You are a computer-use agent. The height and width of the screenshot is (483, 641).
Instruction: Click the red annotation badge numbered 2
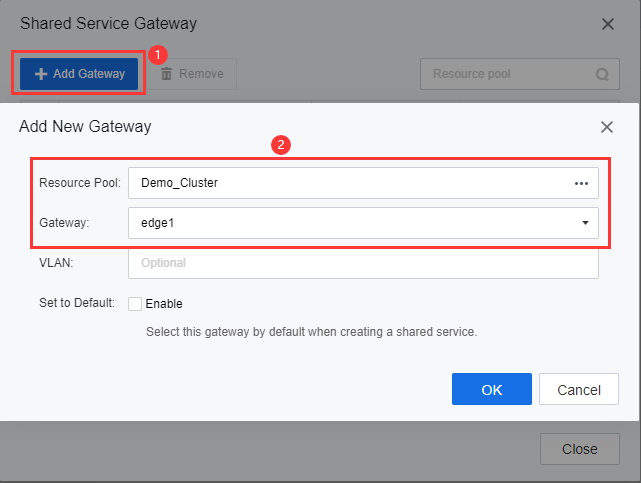point(281,144)
